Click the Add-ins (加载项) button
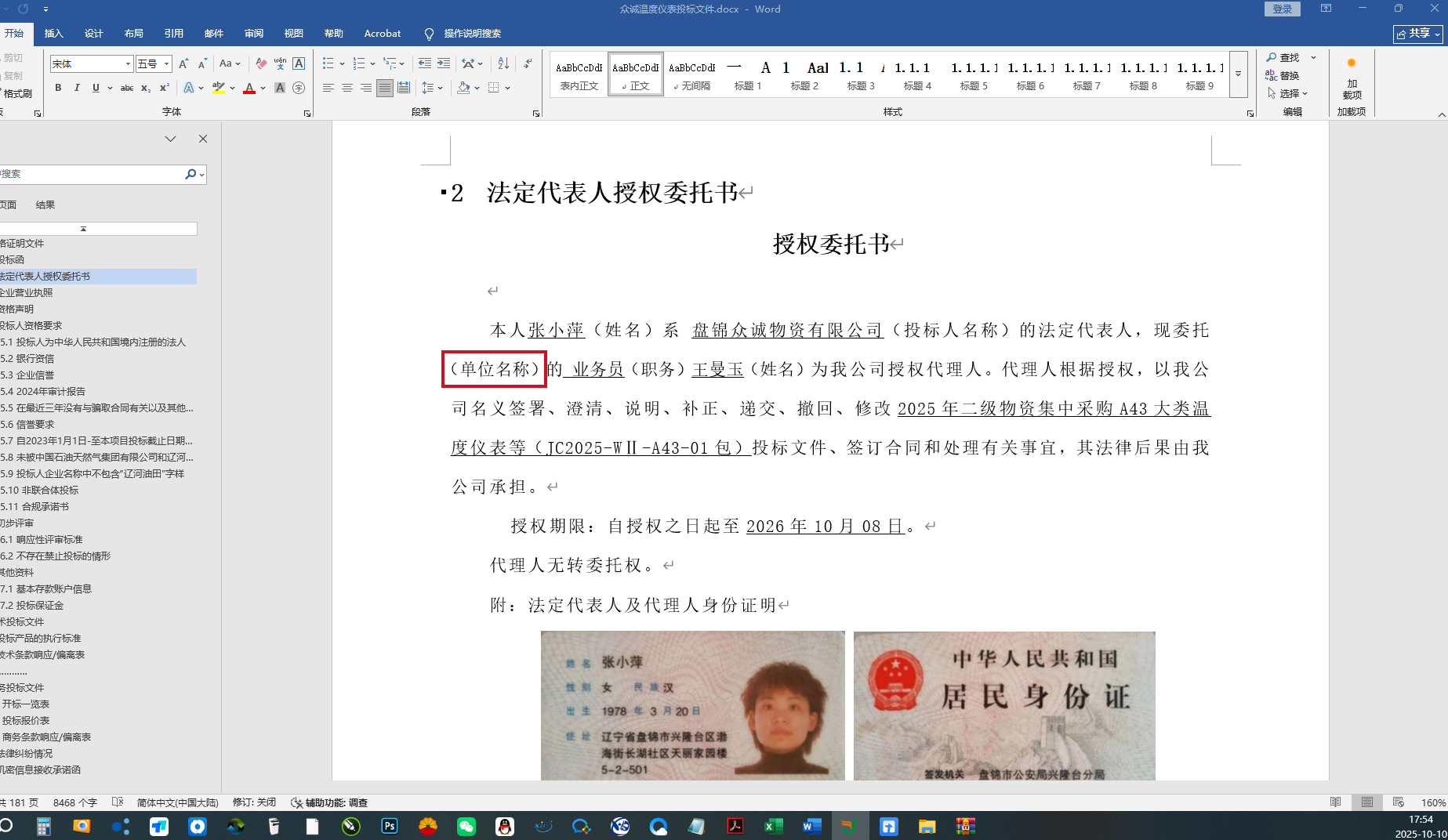This screenshot has height=840, width=1448. tap(1352, 78)
